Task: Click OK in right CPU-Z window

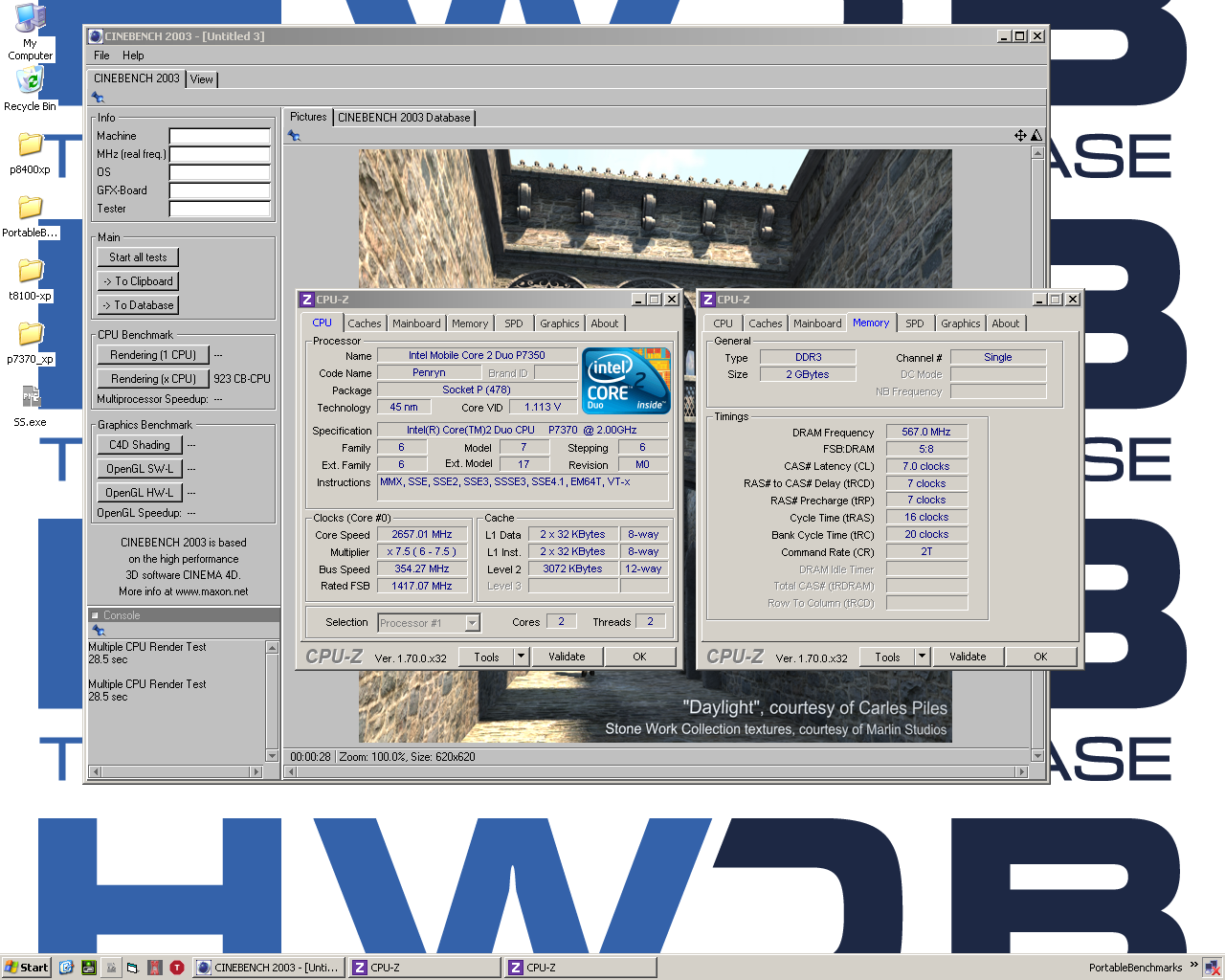Action: pyautogui.click(x=1040, y=657)
